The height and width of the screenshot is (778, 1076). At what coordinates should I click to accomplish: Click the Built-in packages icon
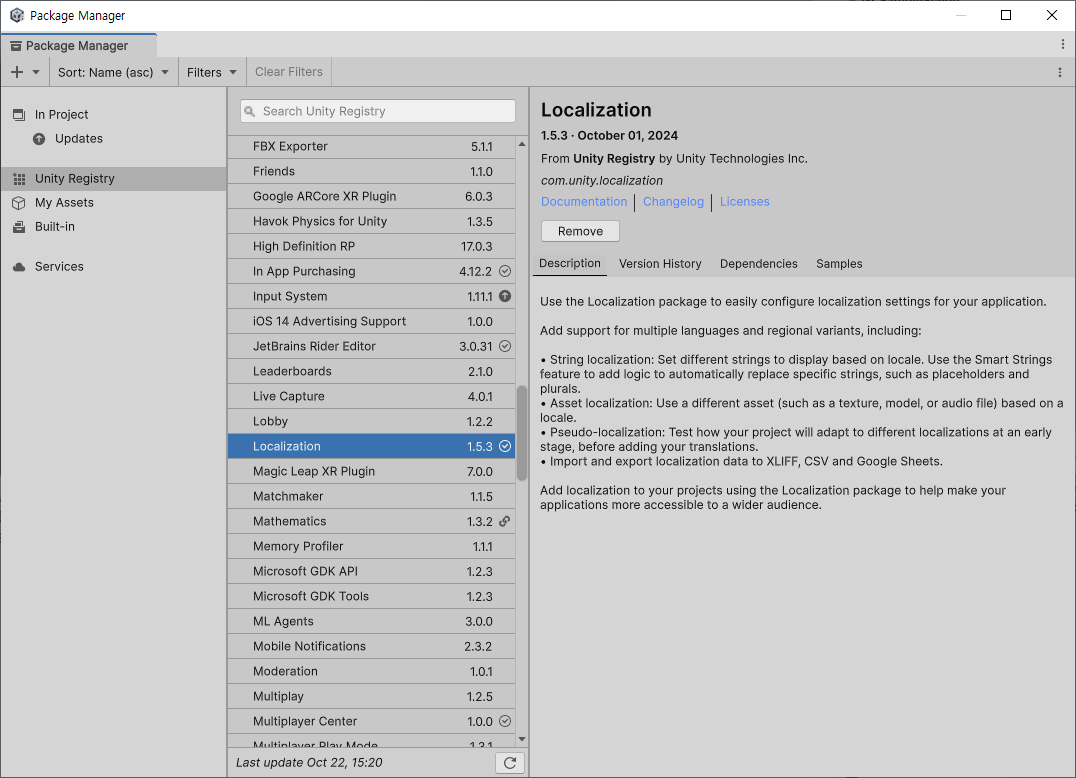[x=19, y=226]
